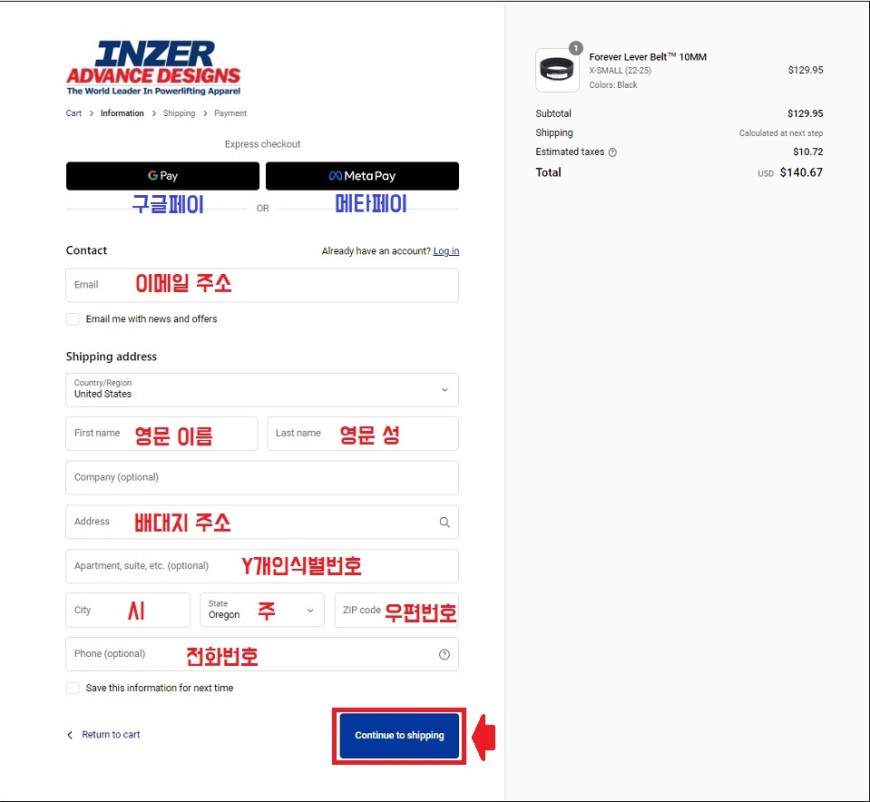This screenshot has height=802, width=870.
Task: Focus the First name field
Action: (x=162, y=433)
